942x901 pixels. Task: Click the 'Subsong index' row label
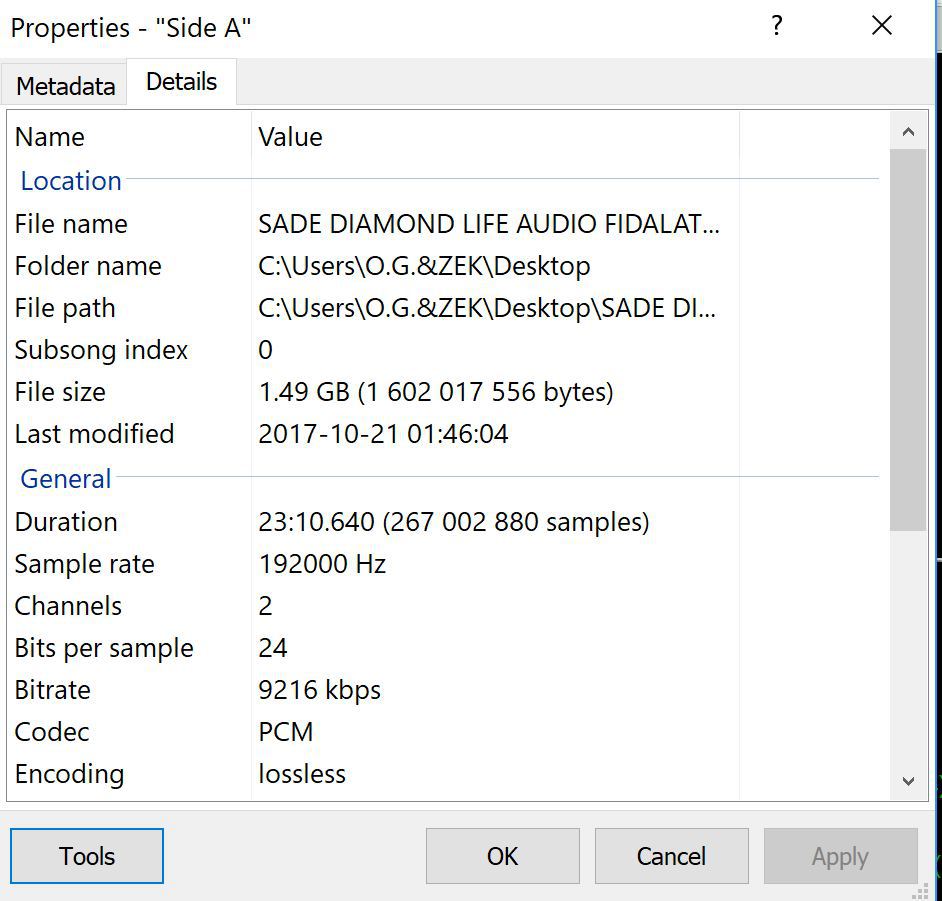101,350
